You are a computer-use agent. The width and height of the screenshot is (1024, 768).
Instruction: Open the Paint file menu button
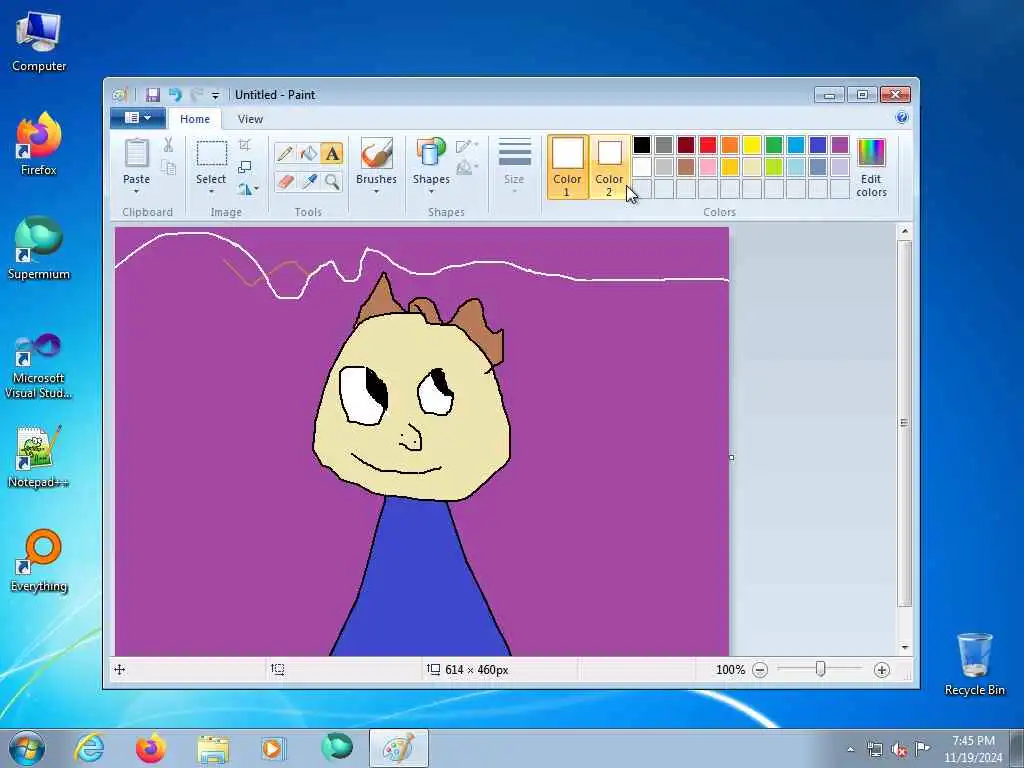(x=138, y=118)
